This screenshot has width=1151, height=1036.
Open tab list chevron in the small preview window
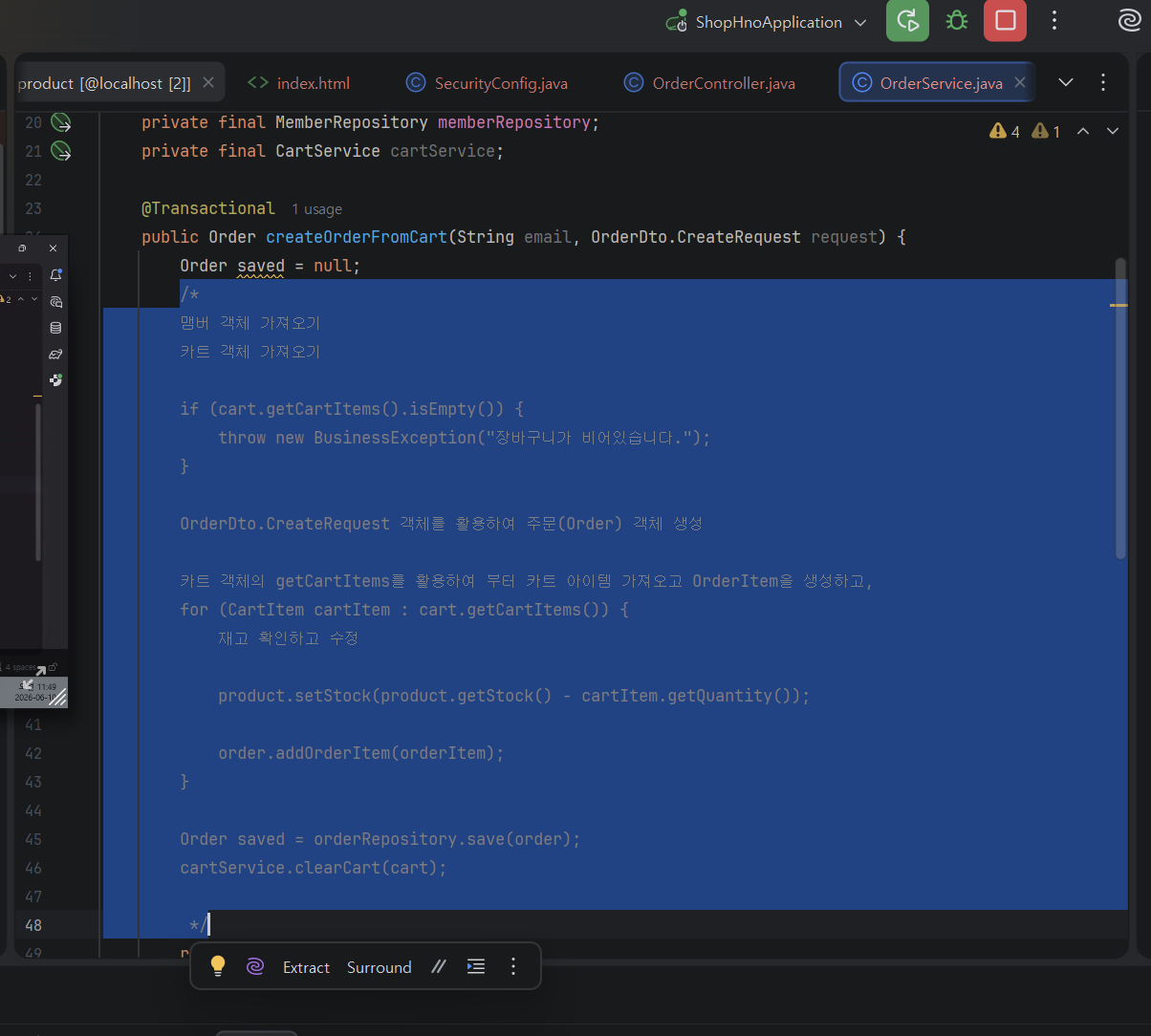pos(12,275)
